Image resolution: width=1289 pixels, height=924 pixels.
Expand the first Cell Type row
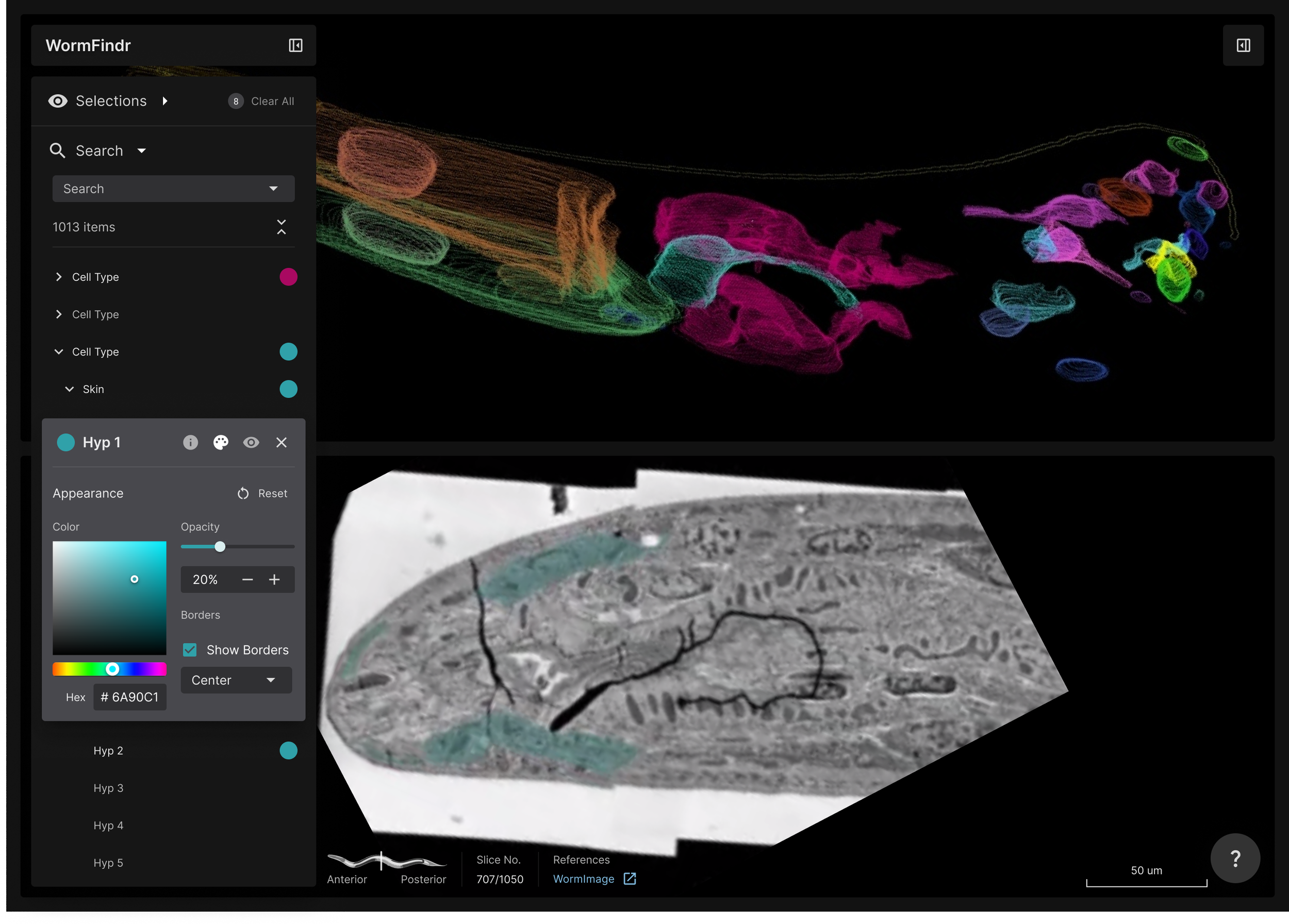[x=59, y=277]
